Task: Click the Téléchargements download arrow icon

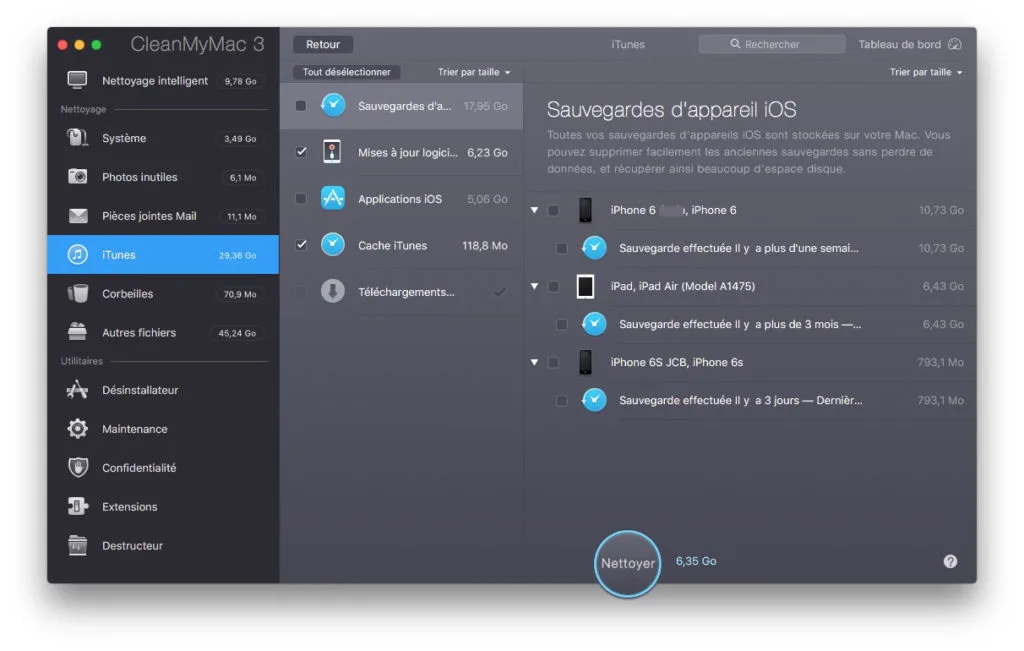Action: (x=332, y=291)
